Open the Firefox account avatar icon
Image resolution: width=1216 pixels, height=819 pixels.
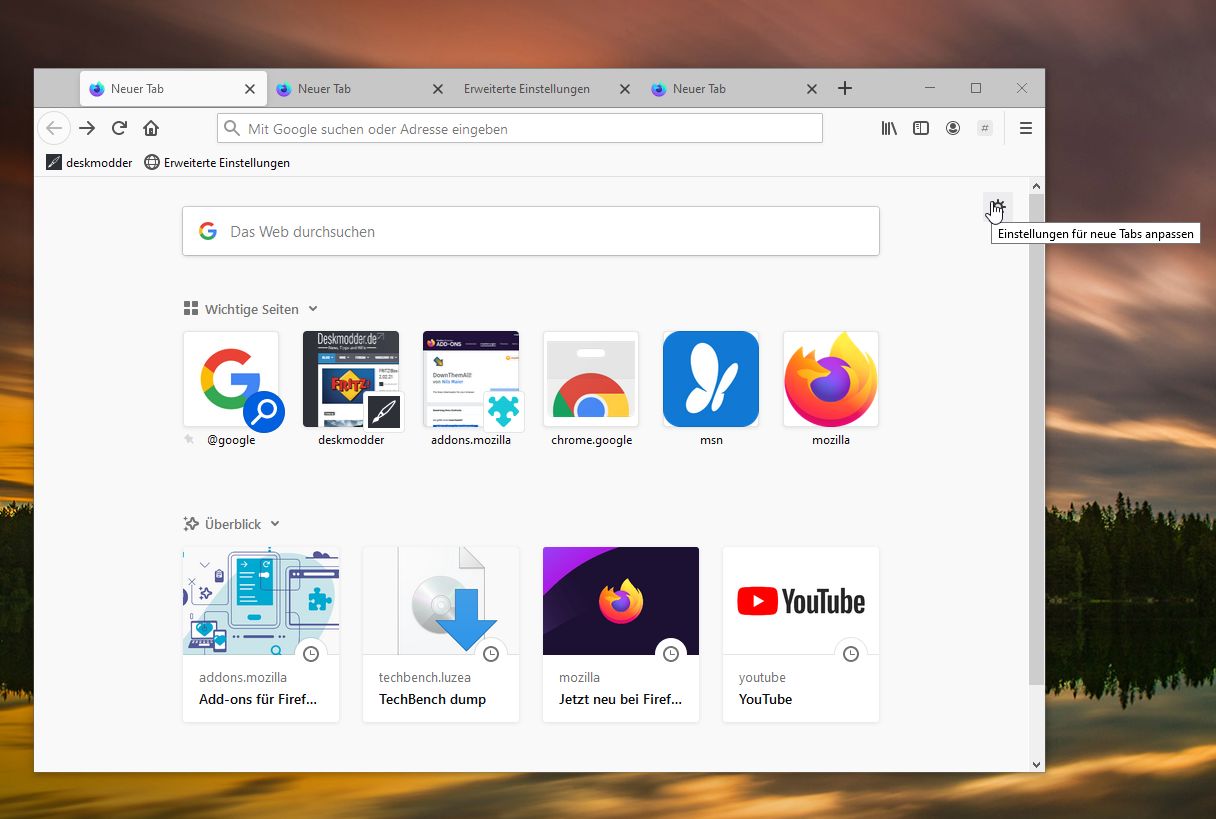(x=953, y=128)
